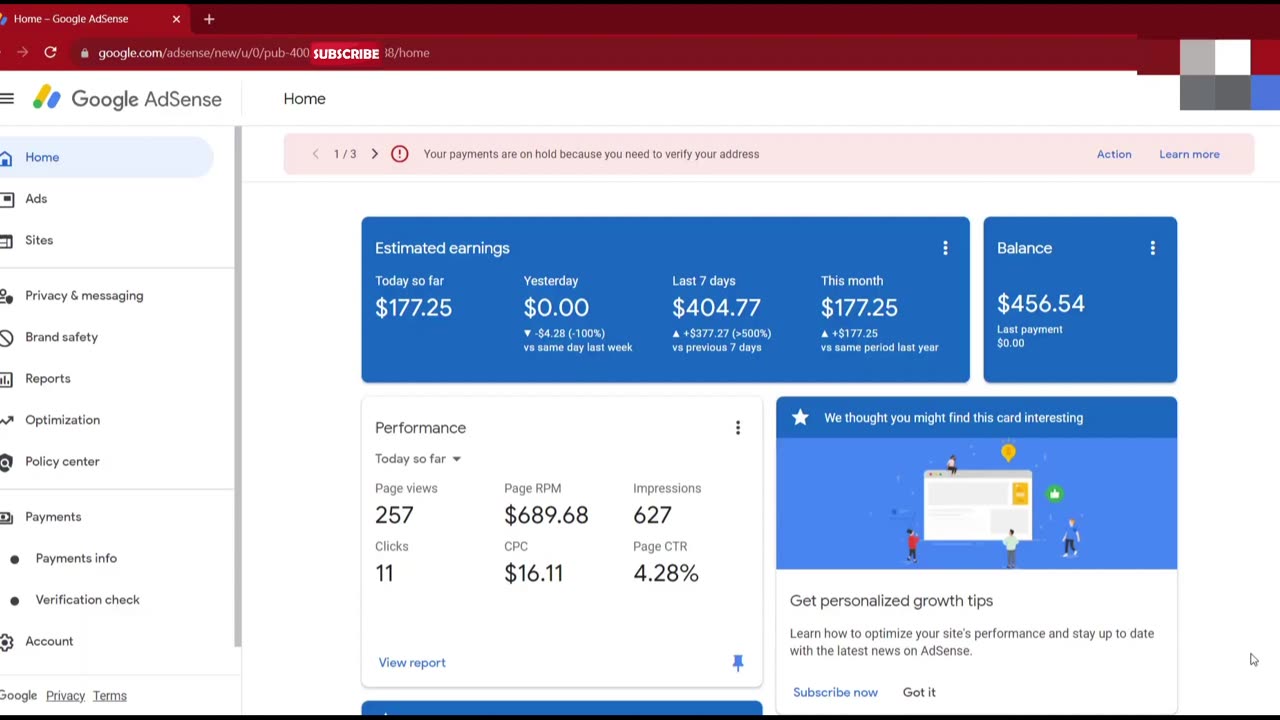Reload the page with refresh icon
This screenshot has height=720, width=1280.
pos(50,52)
